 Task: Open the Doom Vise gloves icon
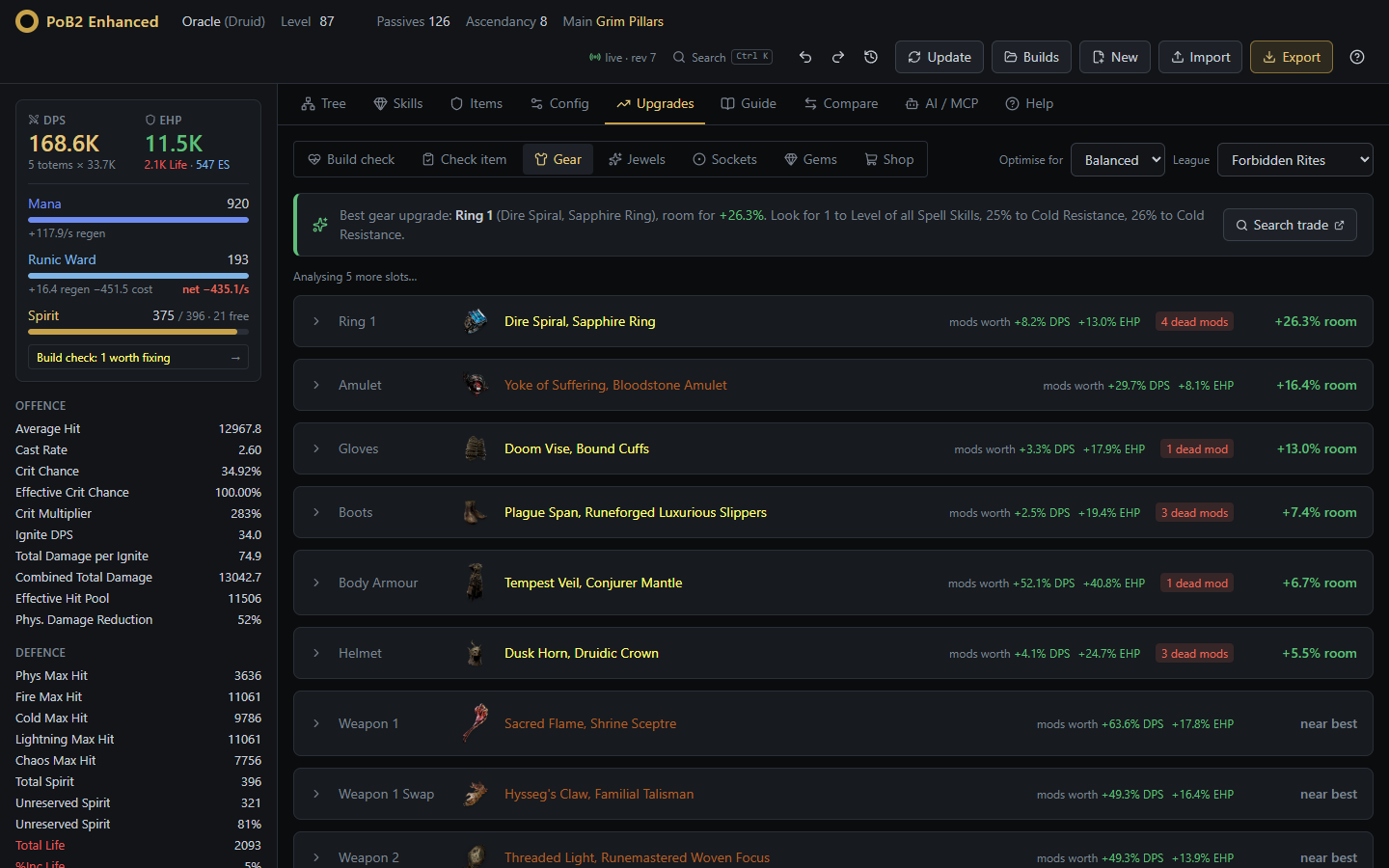click(476, 448)
